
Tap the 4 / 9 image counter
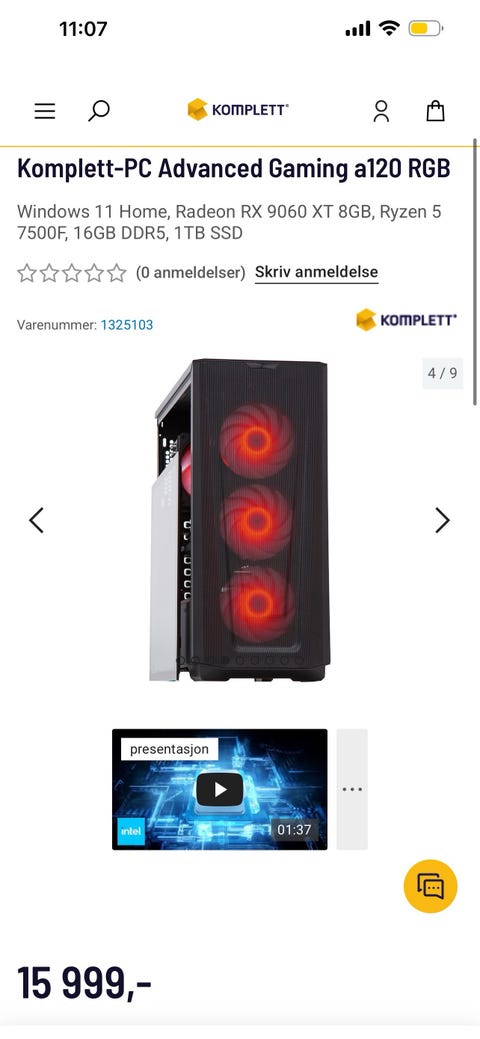pyautogui.click(x=442, y=373)
